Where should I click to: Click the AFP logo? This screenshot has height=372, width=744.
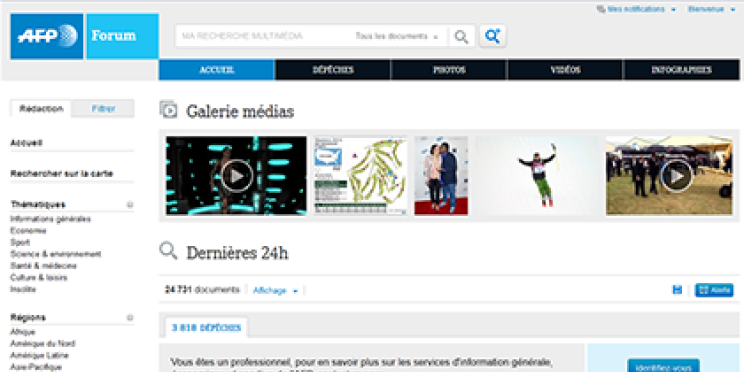(x=46, y=36)
